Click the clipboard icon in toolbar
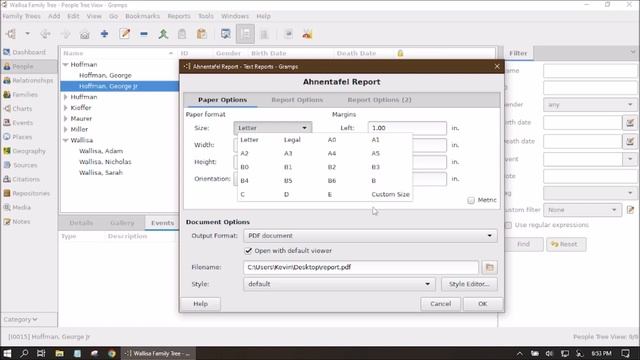Image resolution: width=640 pixels, height=360 pixels. click(182, 34)
